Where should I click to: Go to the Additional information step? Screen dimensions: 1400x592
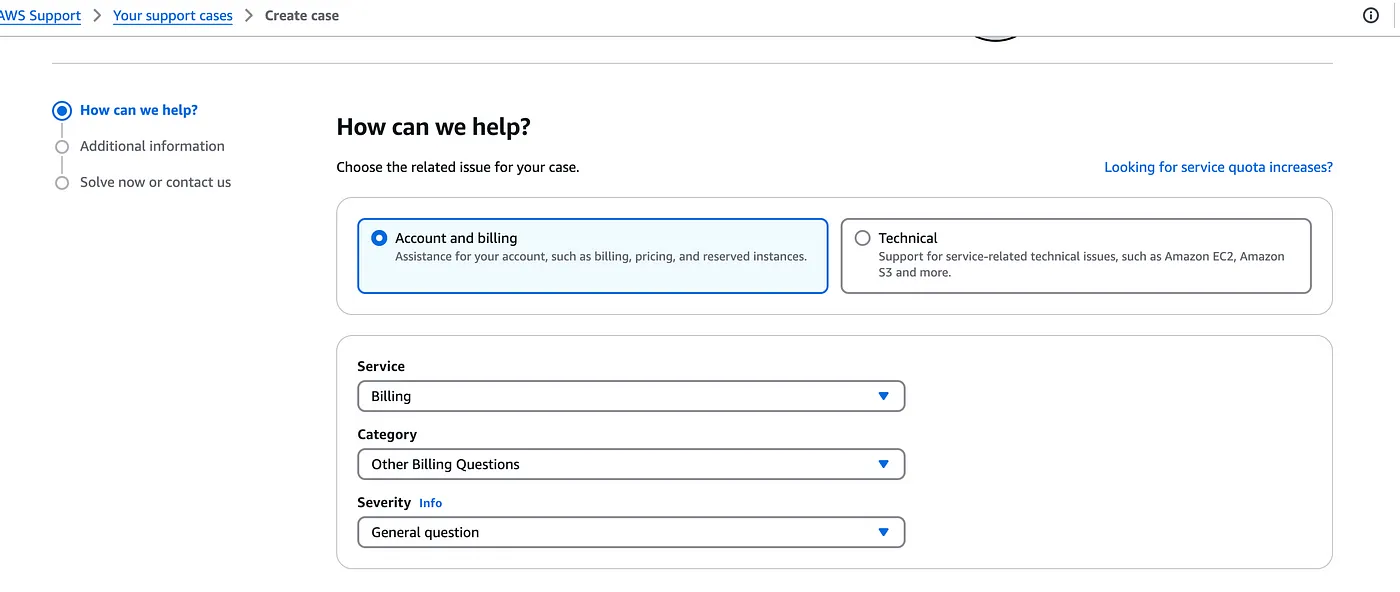coord(152,146)
